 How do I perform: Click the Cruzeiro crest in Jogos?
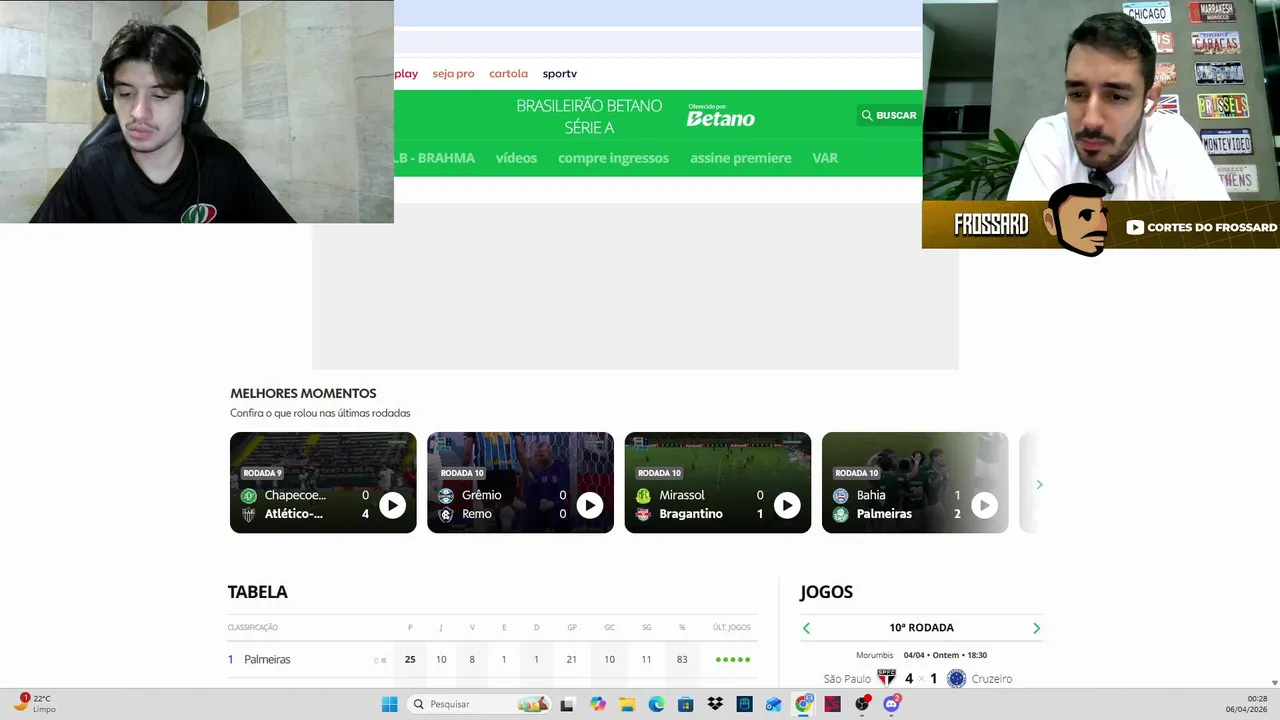(x=956, y=678)
